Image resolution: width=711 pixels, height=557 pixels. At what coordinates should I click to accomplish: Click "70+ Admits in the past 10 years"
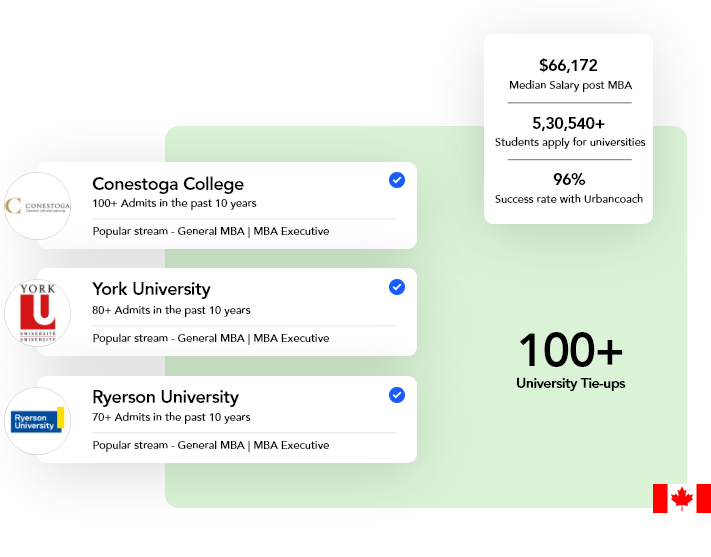coord(171,417)
